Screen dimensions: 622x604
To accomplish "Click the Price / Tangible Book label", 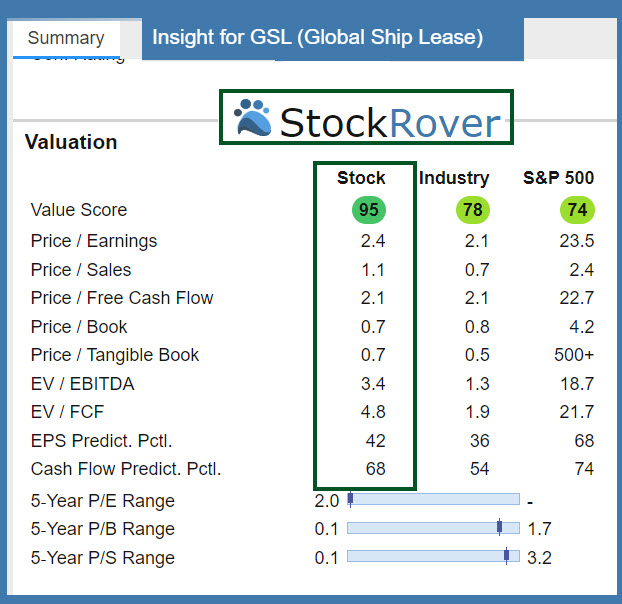I will click(x=115, y=355).
